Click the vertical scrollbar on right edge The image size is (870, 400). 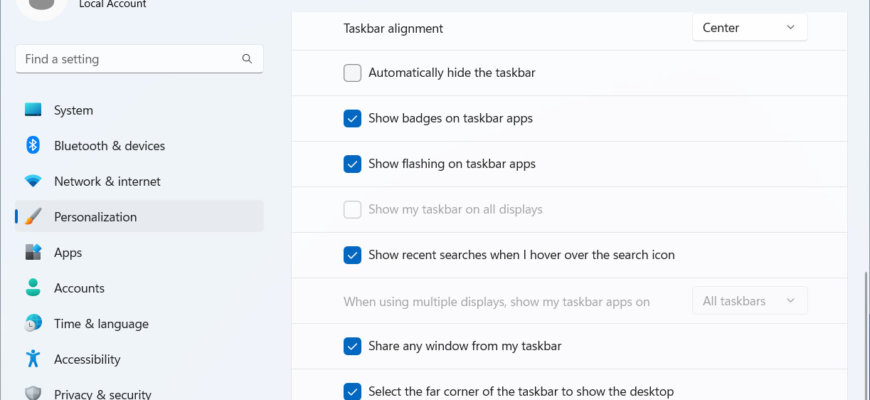(x=867, y=336)
